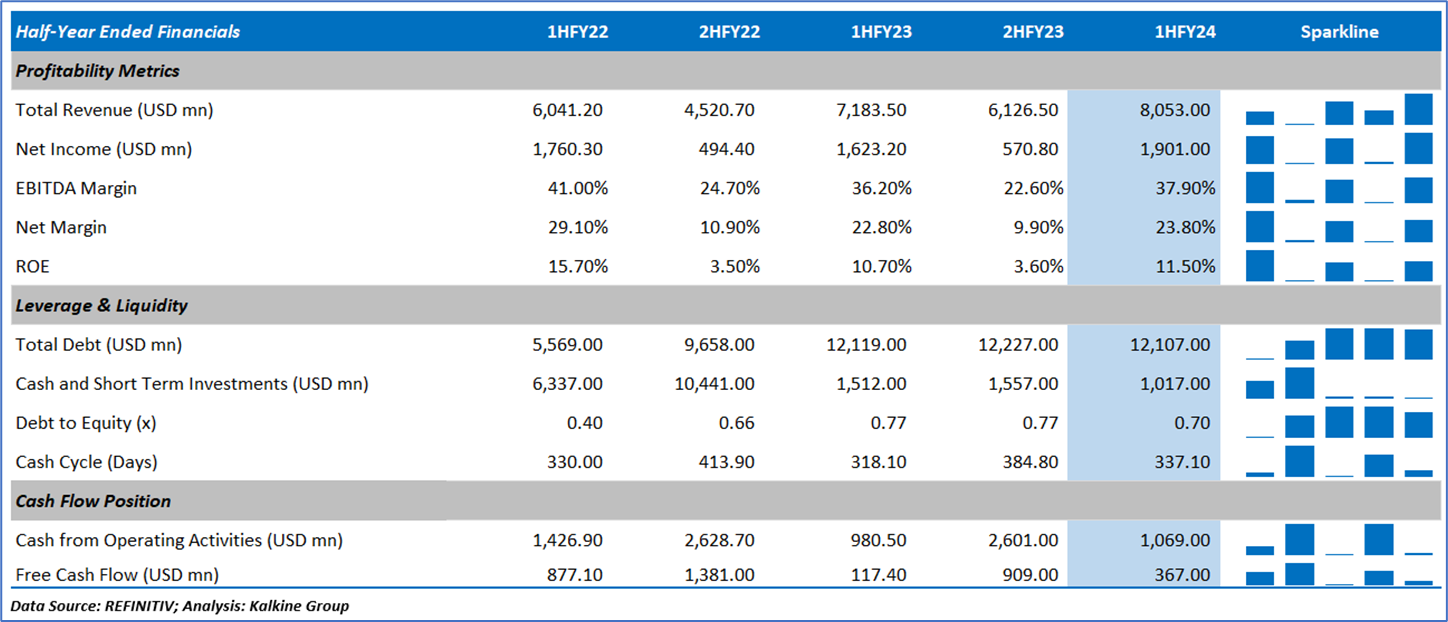1448x622 pixels.
Task: Click the 1HFY24 column header
Action: [1185, 32]
